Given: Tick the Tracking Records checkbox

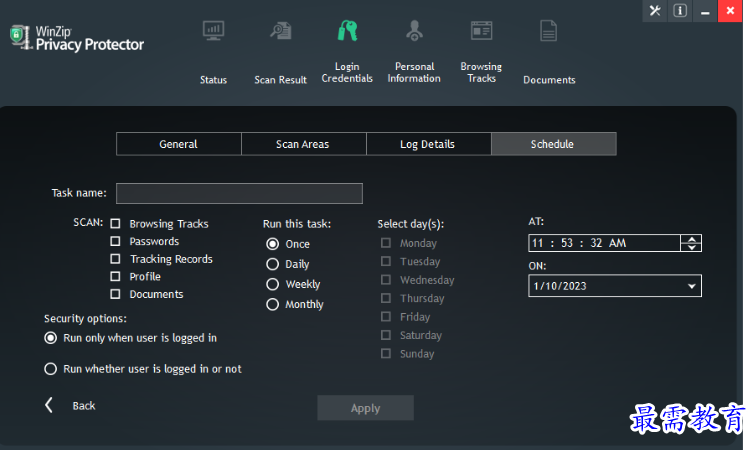Looking at the screenshot, I should (x=116, y=259).
